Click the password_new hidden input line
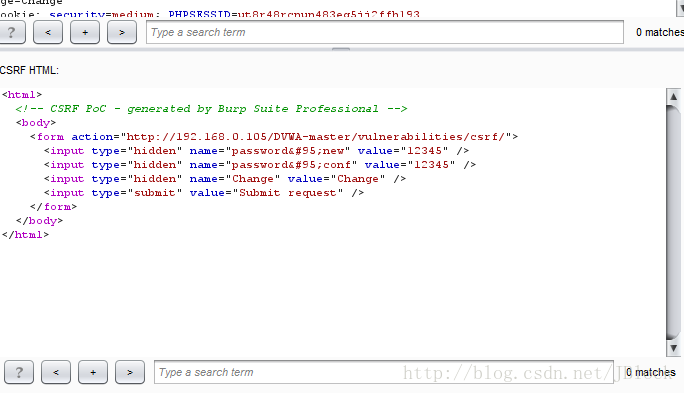Viewport: 684px width, 393px height. pos(256,150)
